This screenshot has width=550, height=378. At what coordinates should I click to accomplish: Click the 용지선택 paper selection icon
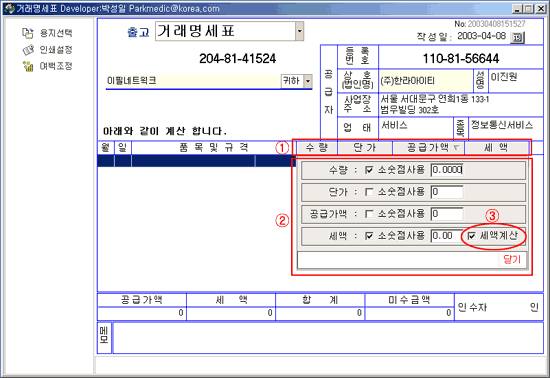[x=27, y=33]
